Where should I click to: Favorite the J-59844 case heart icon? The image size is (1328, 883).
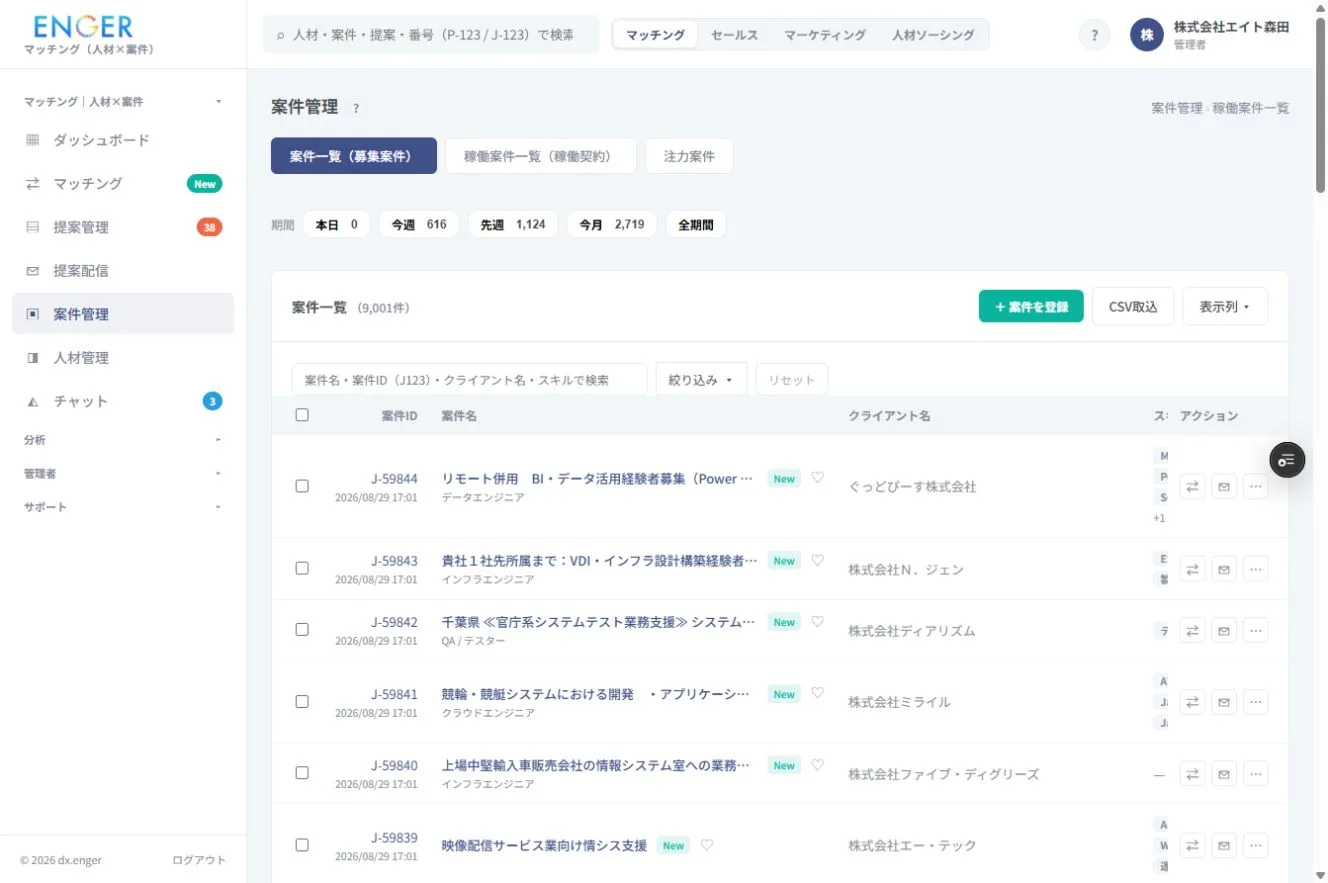pyautogui.click(x=818, y=478)
